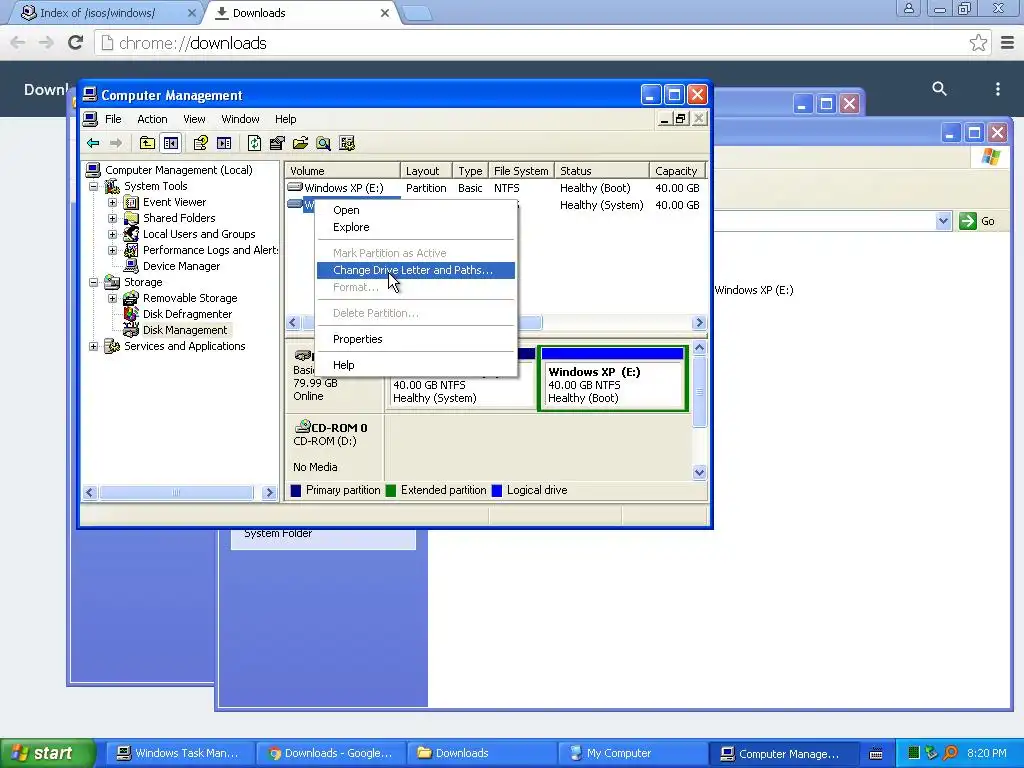Select Disk Defragmenter in the tree
1024x768 pixels.
coord(187,314)
